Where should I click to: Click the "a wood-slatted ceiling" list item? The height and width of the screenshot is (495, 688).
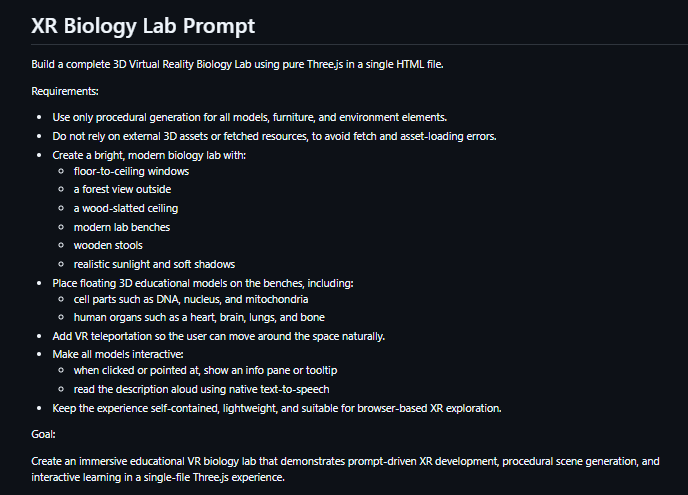(x=125, y=208)
